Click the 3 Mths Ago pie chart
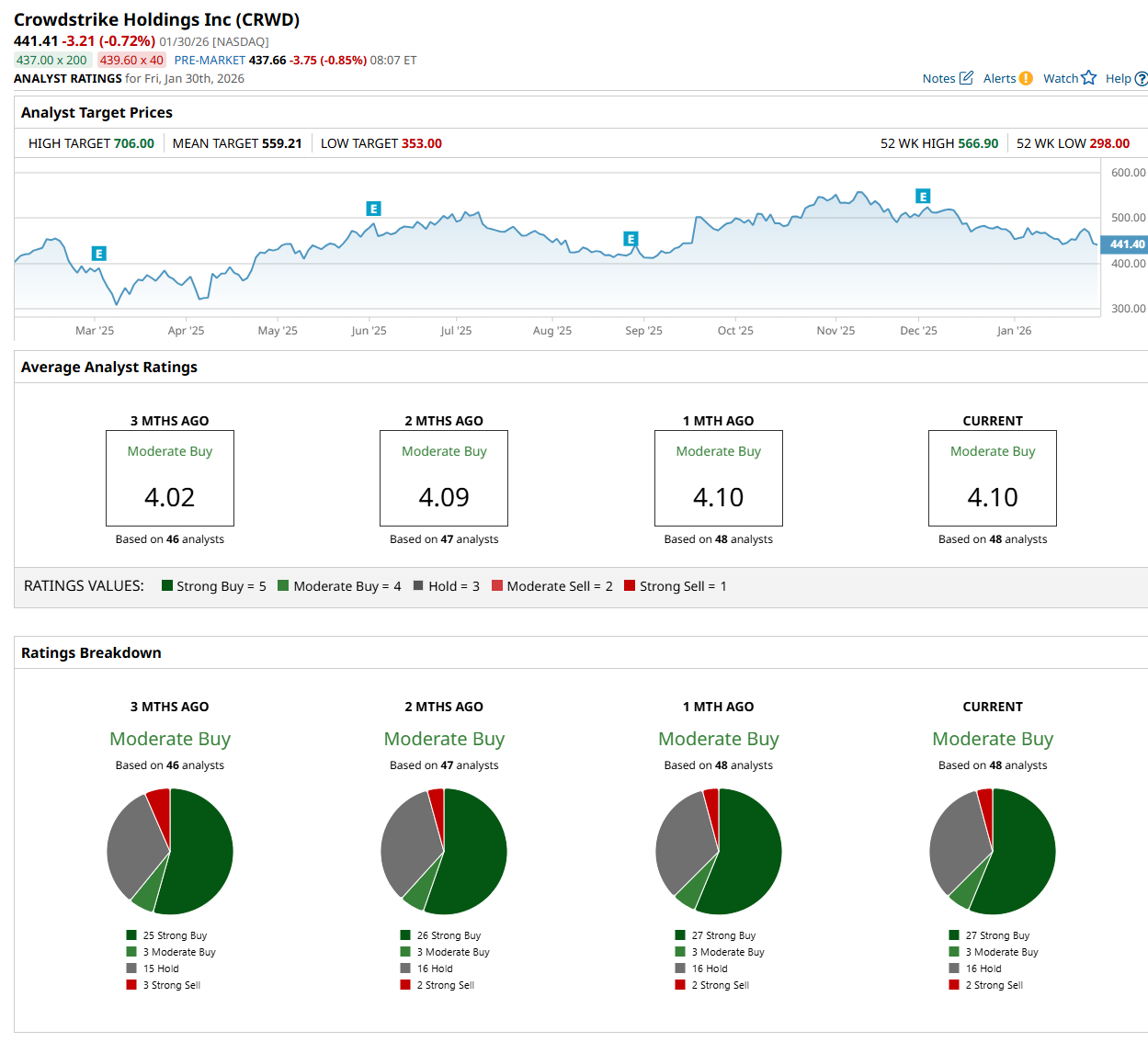 coord(170,851)
